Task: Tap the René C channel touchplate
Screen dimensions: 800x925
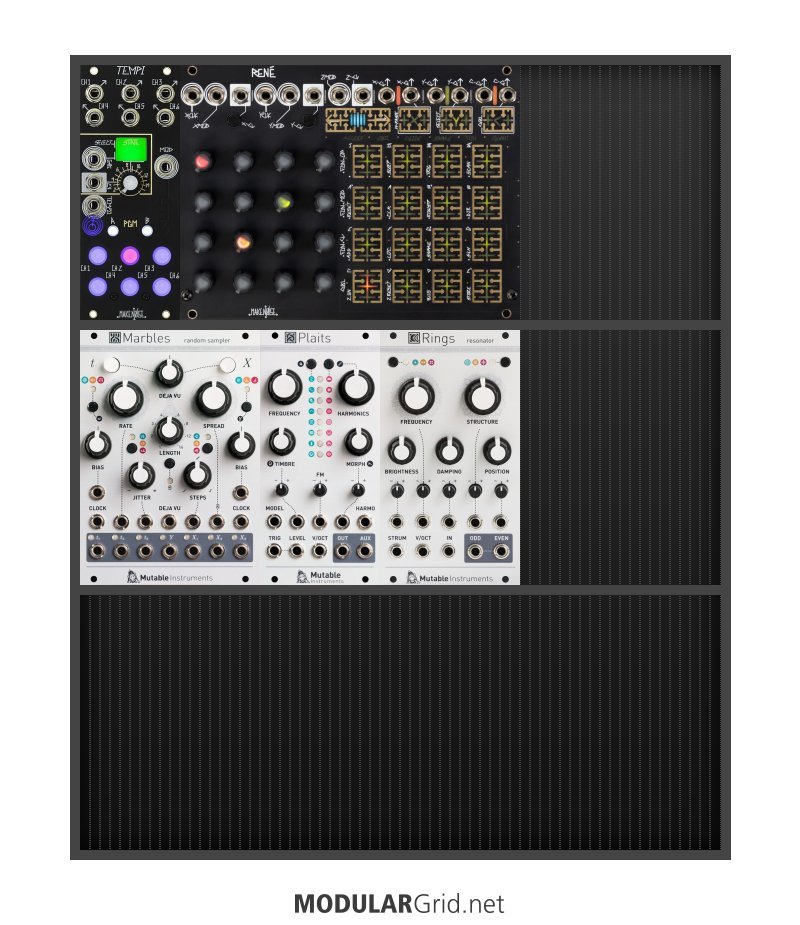Action: [498, 120]
